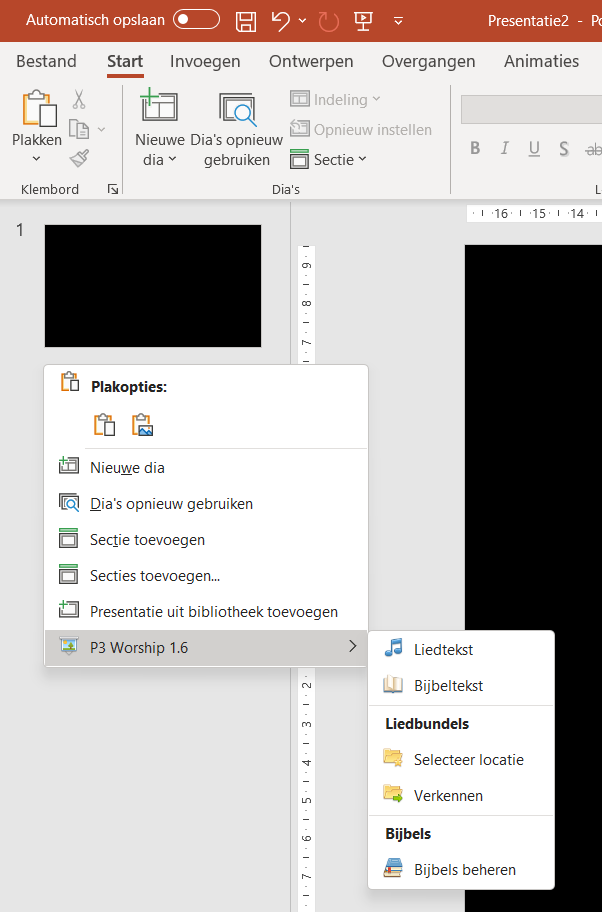Click Start slideshow from beginning icon

coord(363,20)
